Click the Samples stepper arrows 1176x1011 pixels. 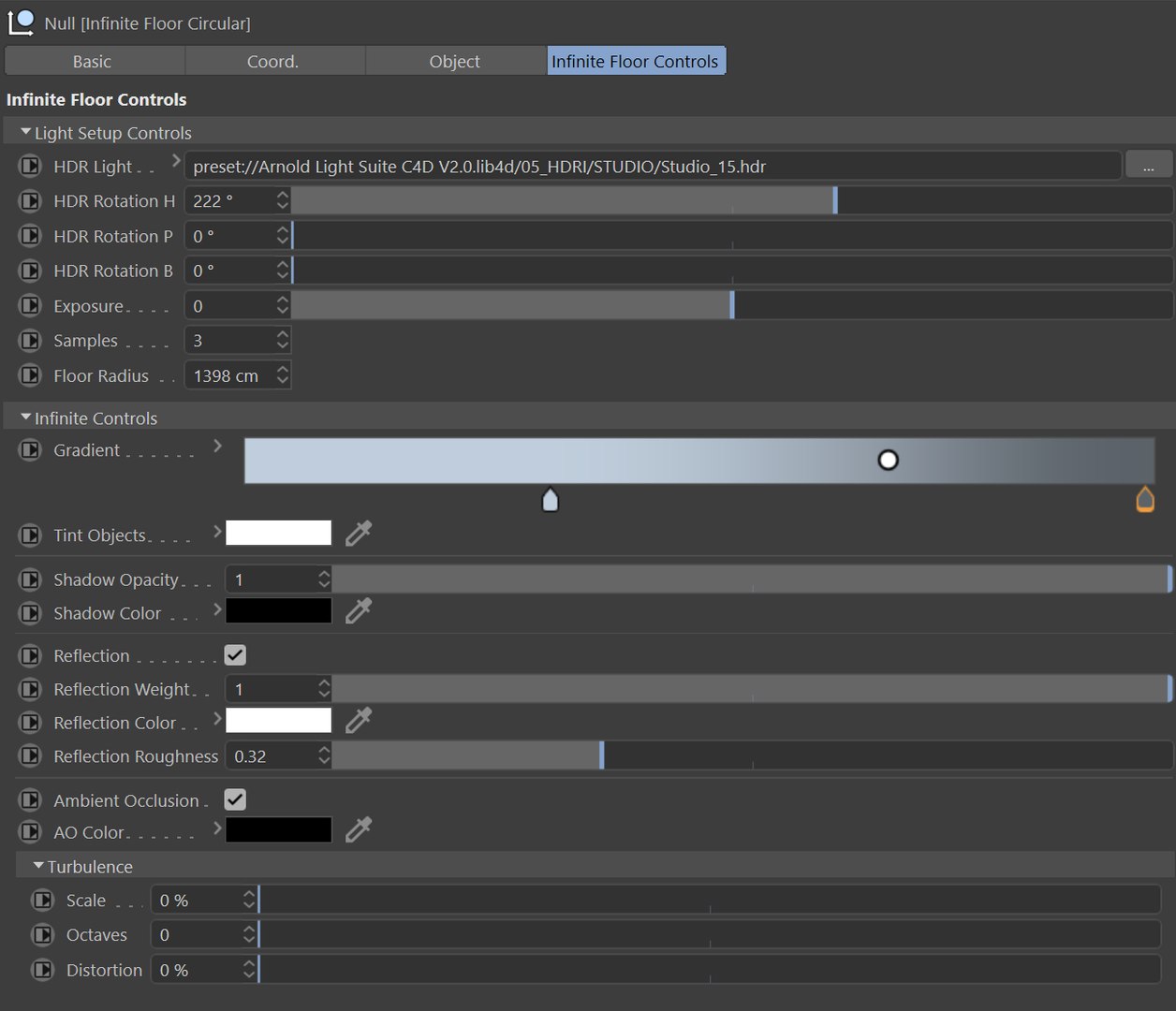[x=283, y=340]
